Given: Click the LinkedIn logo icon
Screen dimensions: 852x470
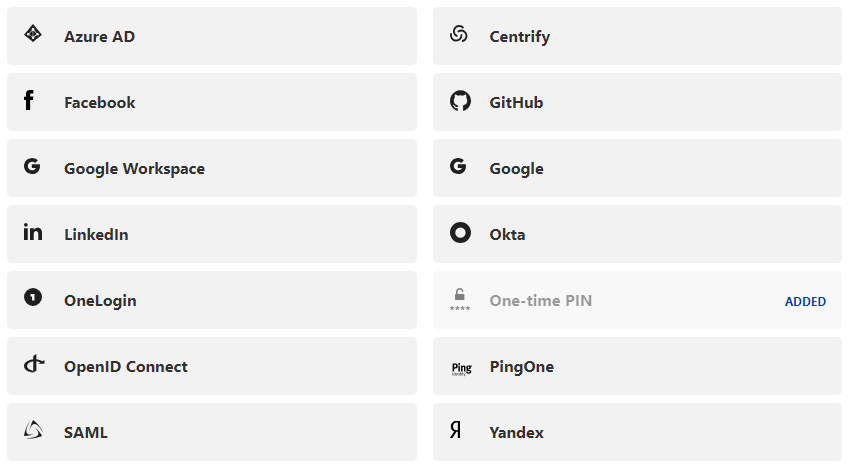Looking at the screenshot, I should [x=33, y=232].
